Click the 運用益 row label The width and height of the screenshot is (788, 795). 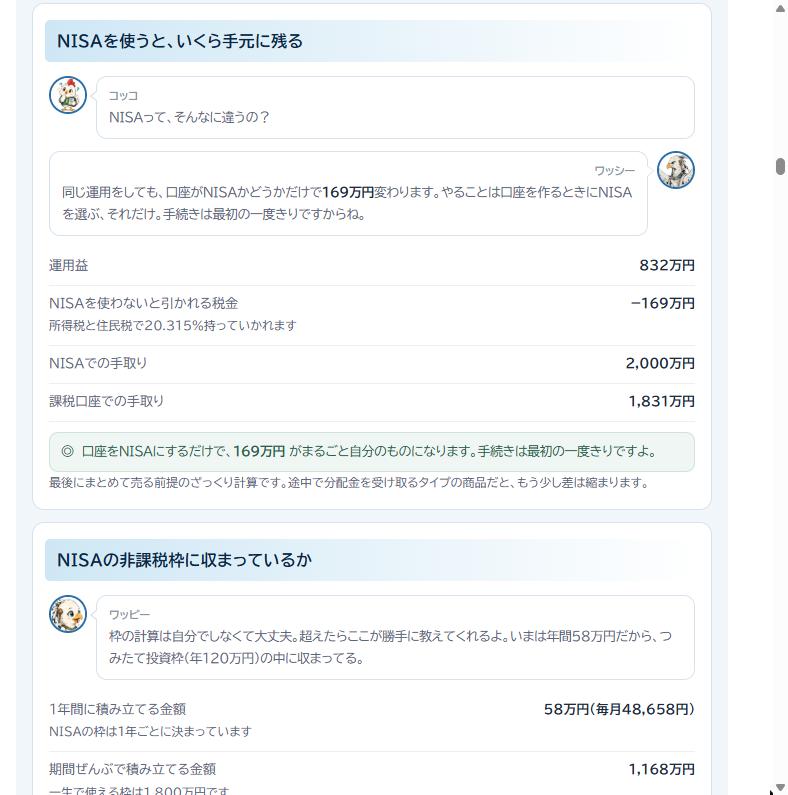point(68,265)
